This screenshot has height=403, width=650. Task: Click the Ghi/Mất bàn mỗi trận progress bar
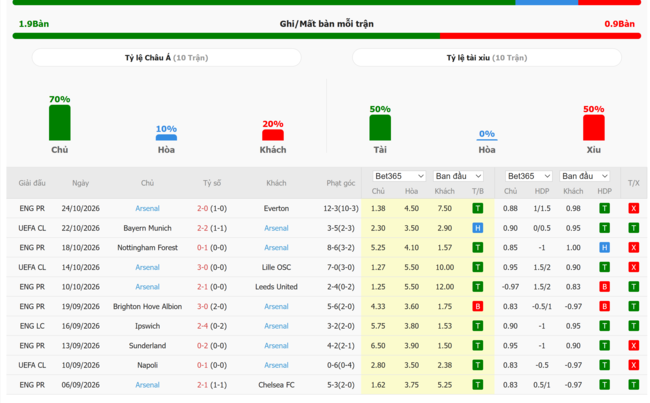327,36
